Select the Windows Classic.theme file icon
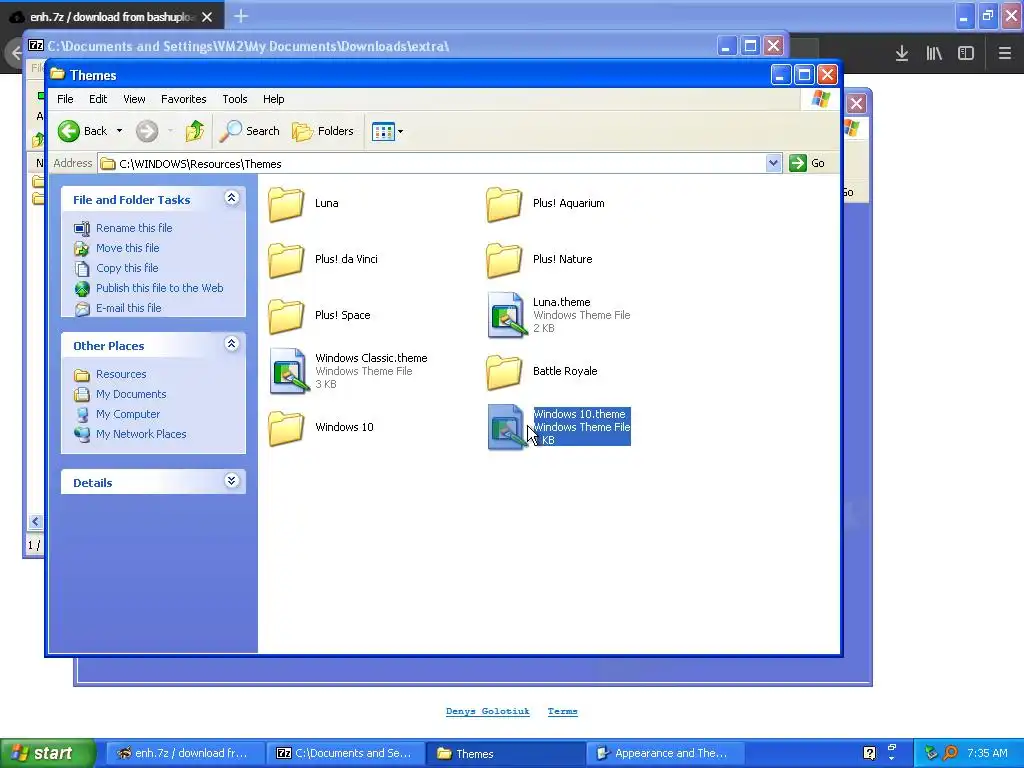Screen dimensions: 1024x768 click(289, 371)
